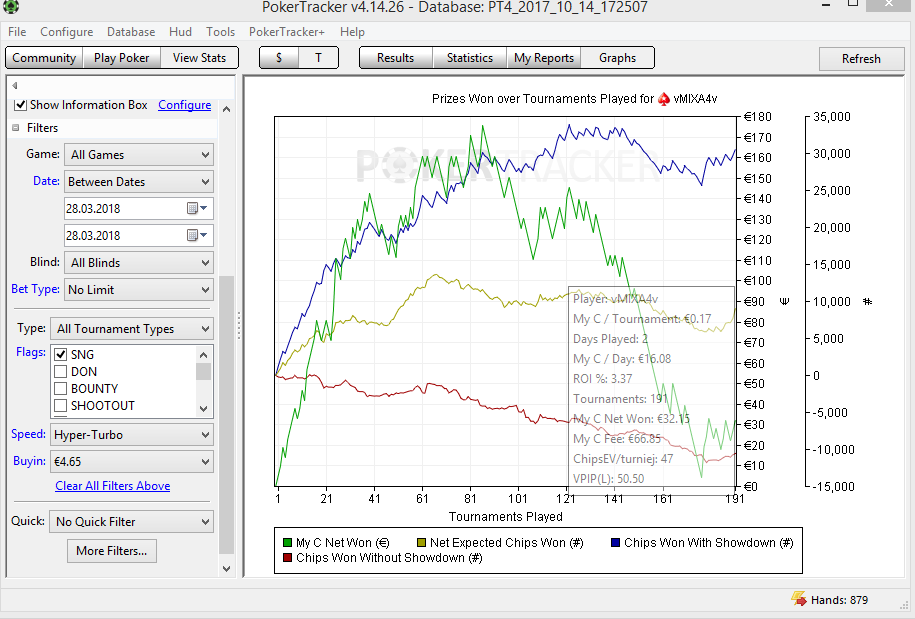Open the Hud menu
Screen dimensions: 915x619
(180, 32)
